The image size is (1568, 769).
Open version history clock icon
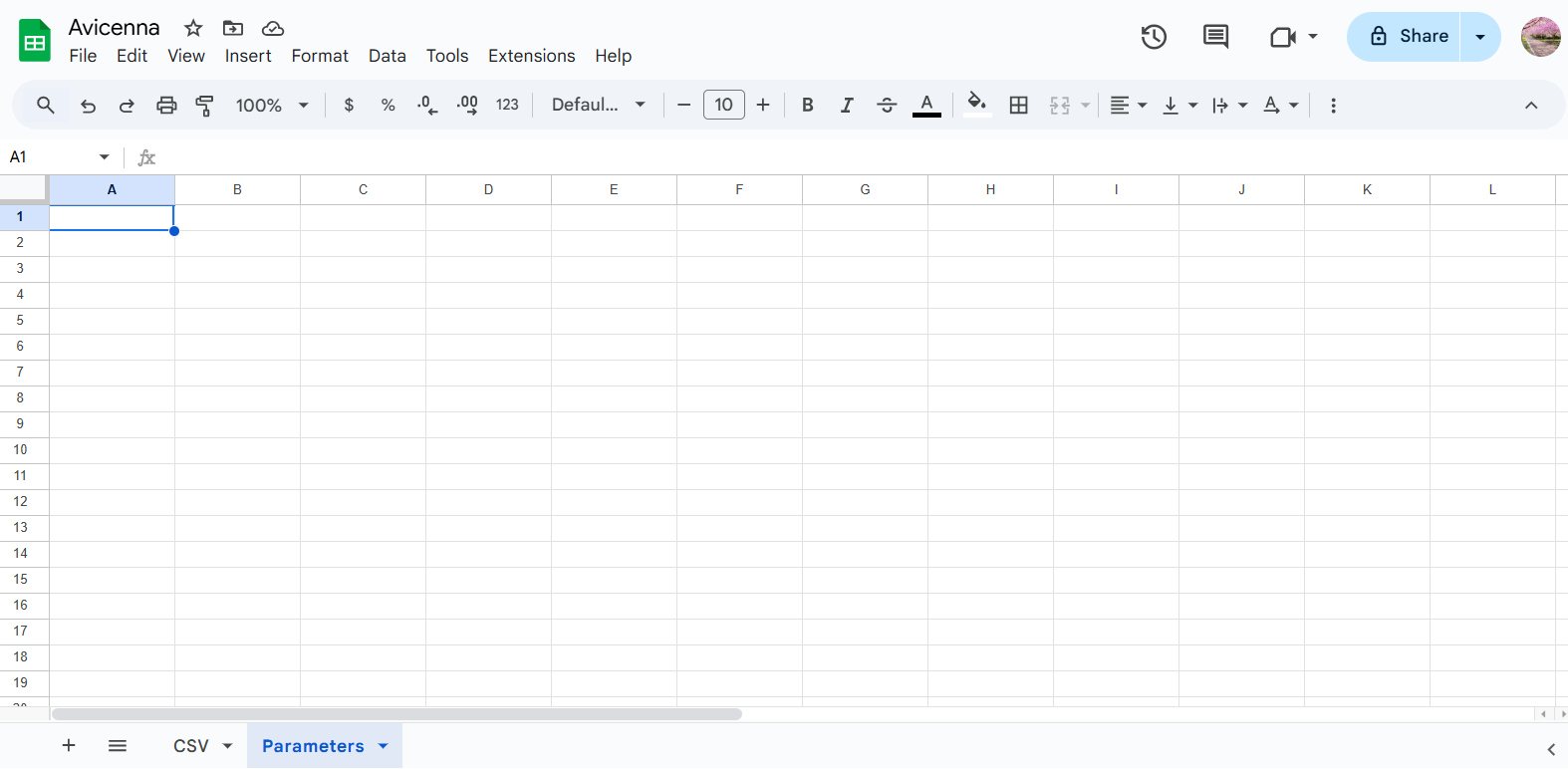click(1154, 37)
